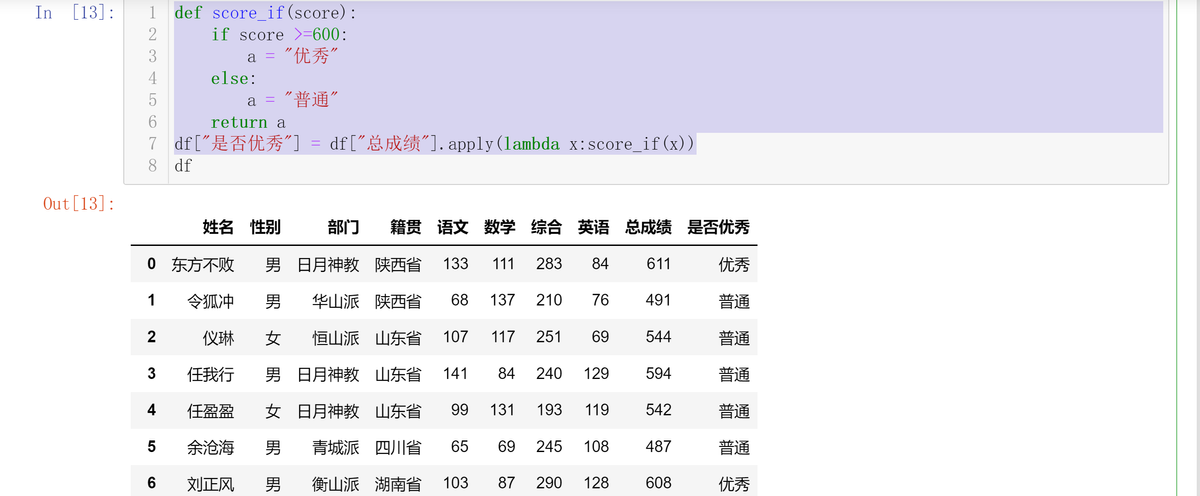The image size is (1200, 496).
Task: Click 英语 score 129
Action: [596, 374]
